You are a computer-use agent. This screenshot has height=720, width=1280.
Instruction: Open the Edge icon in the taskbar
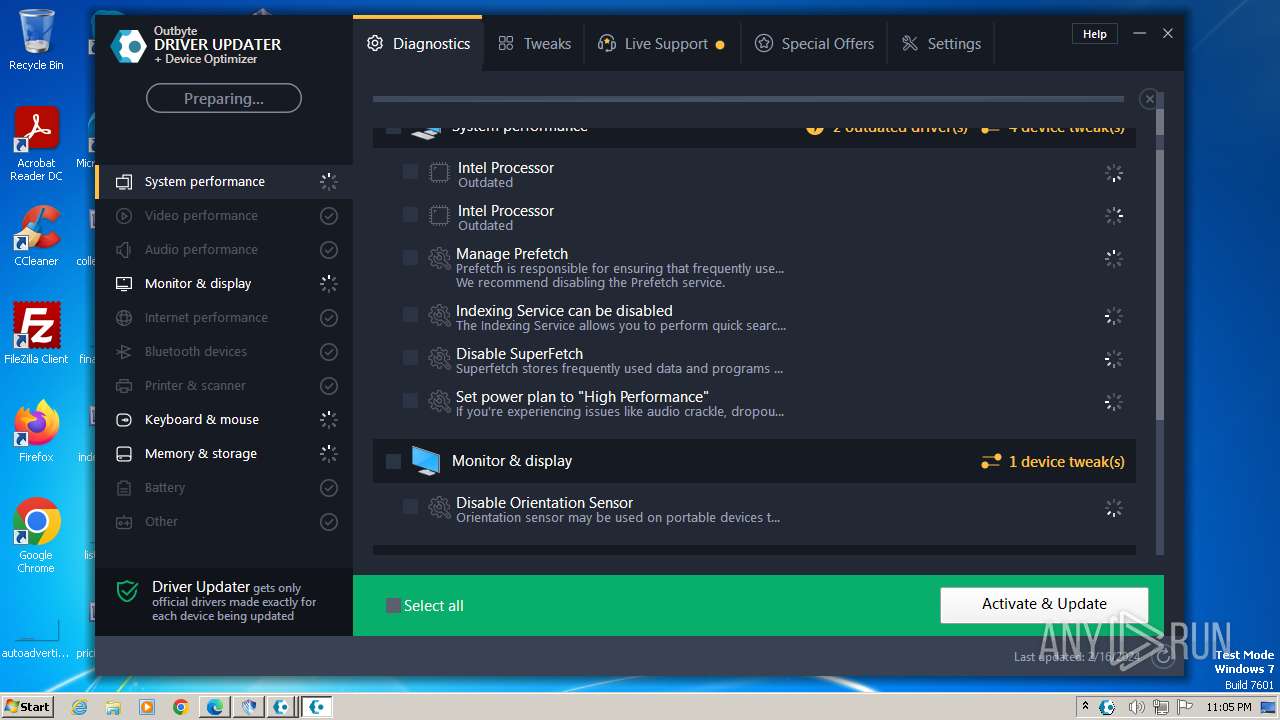coord(215,707)
